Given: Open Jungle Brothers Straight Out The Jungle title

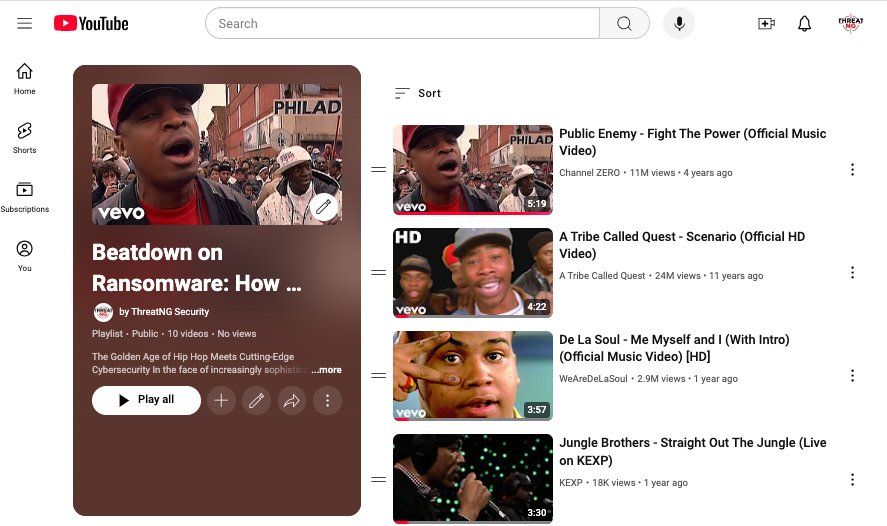Looking at the screenshot, I should pyautogui.click(x=692, y=451).
